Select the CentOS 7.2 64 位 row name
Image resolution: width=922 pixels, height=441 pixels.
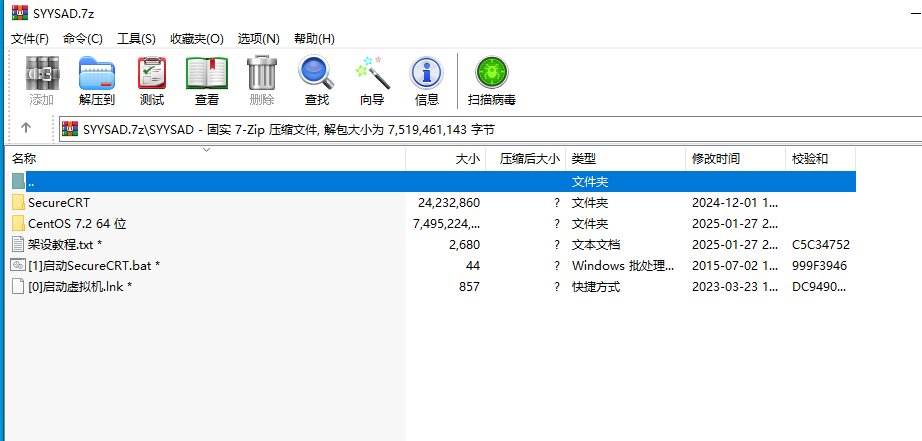[77, 224]
